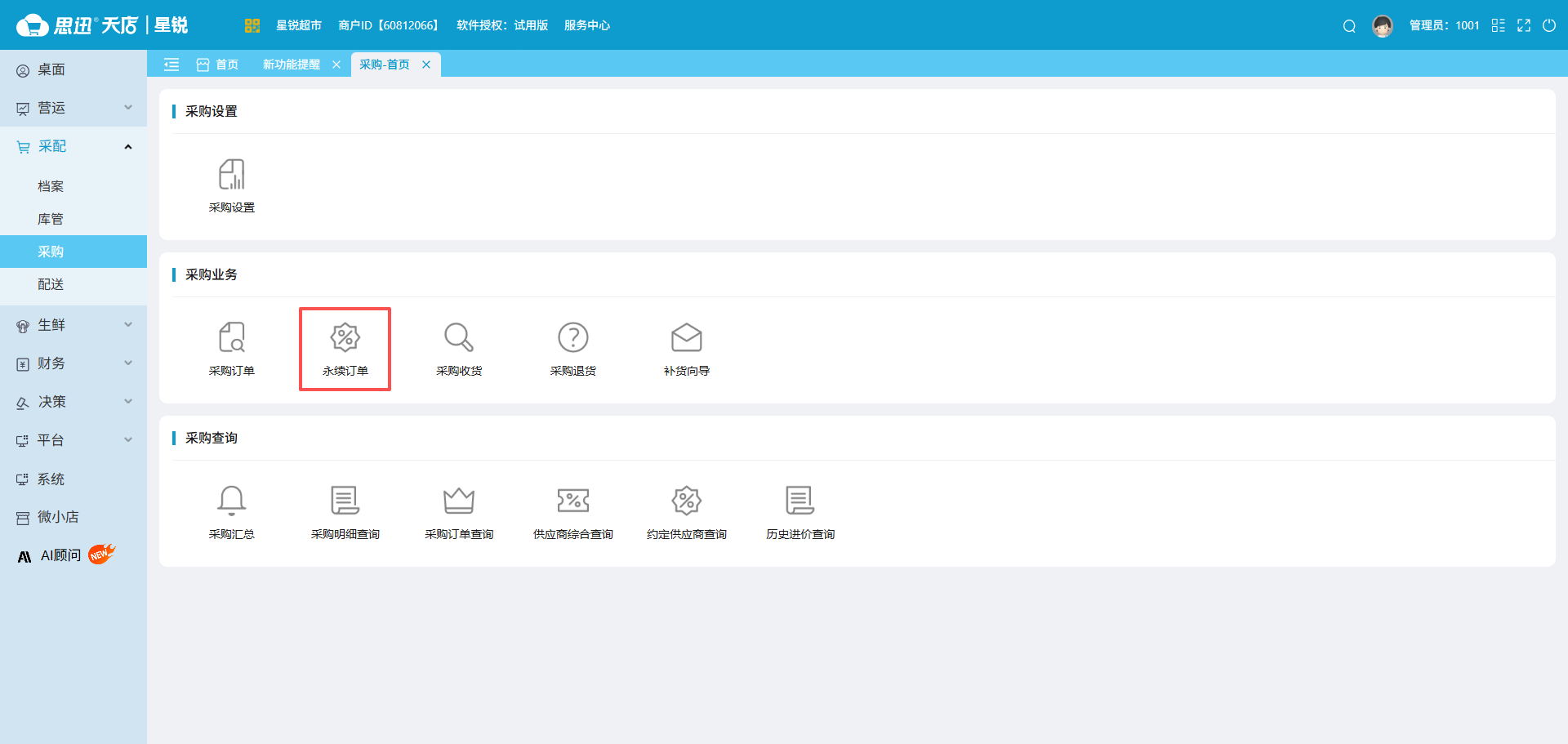
Task: Expand the 营运 sidebar menu
Action: point(73,108)
